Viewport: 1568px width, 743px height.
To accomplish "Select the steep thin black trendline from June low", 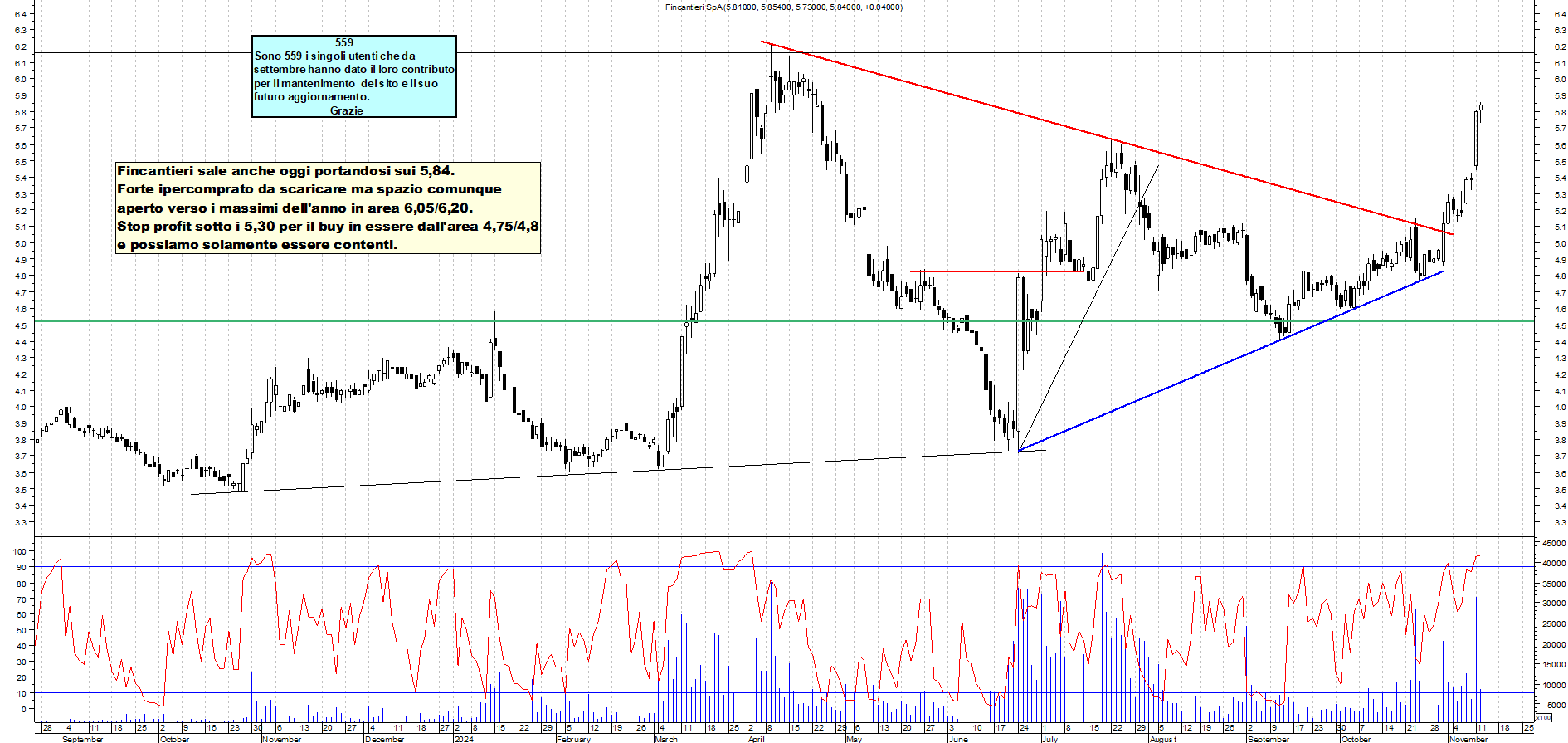I will 1088,308.
